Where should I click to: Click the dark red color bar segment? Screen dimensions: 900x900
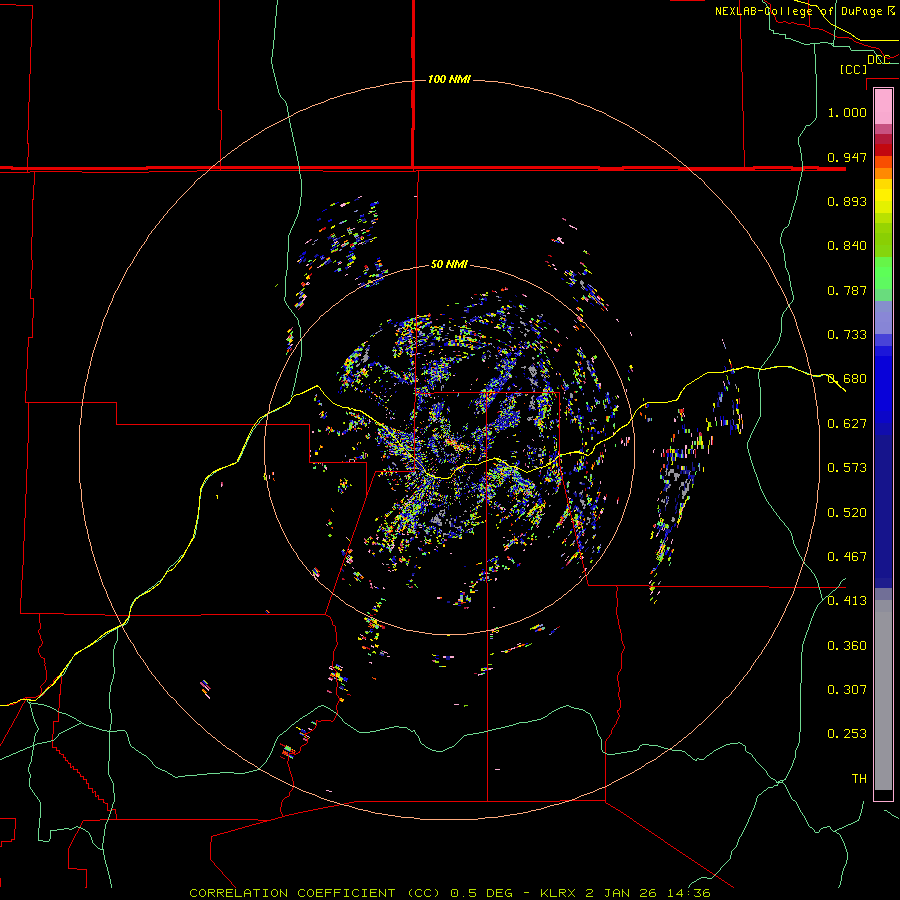click(883, 150)
